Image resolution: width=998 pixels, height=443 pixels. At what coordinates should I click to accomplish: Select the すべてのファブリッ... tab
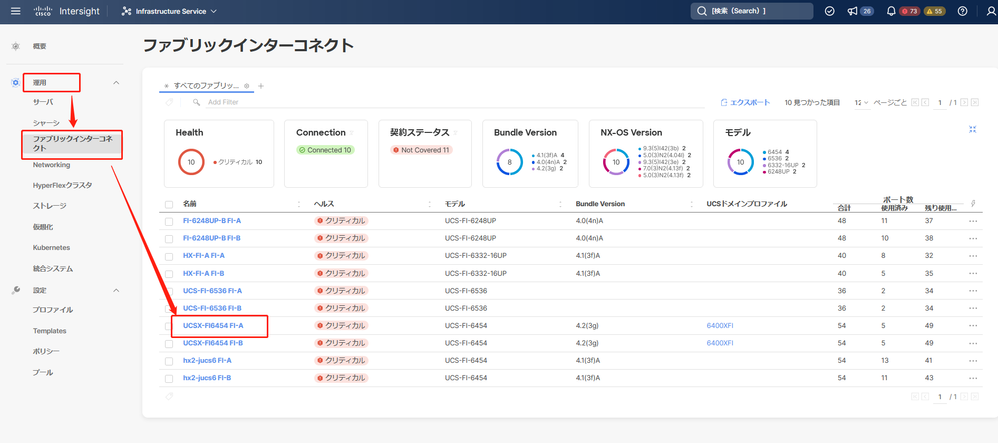pyautogui.click(x=206, y=85)
